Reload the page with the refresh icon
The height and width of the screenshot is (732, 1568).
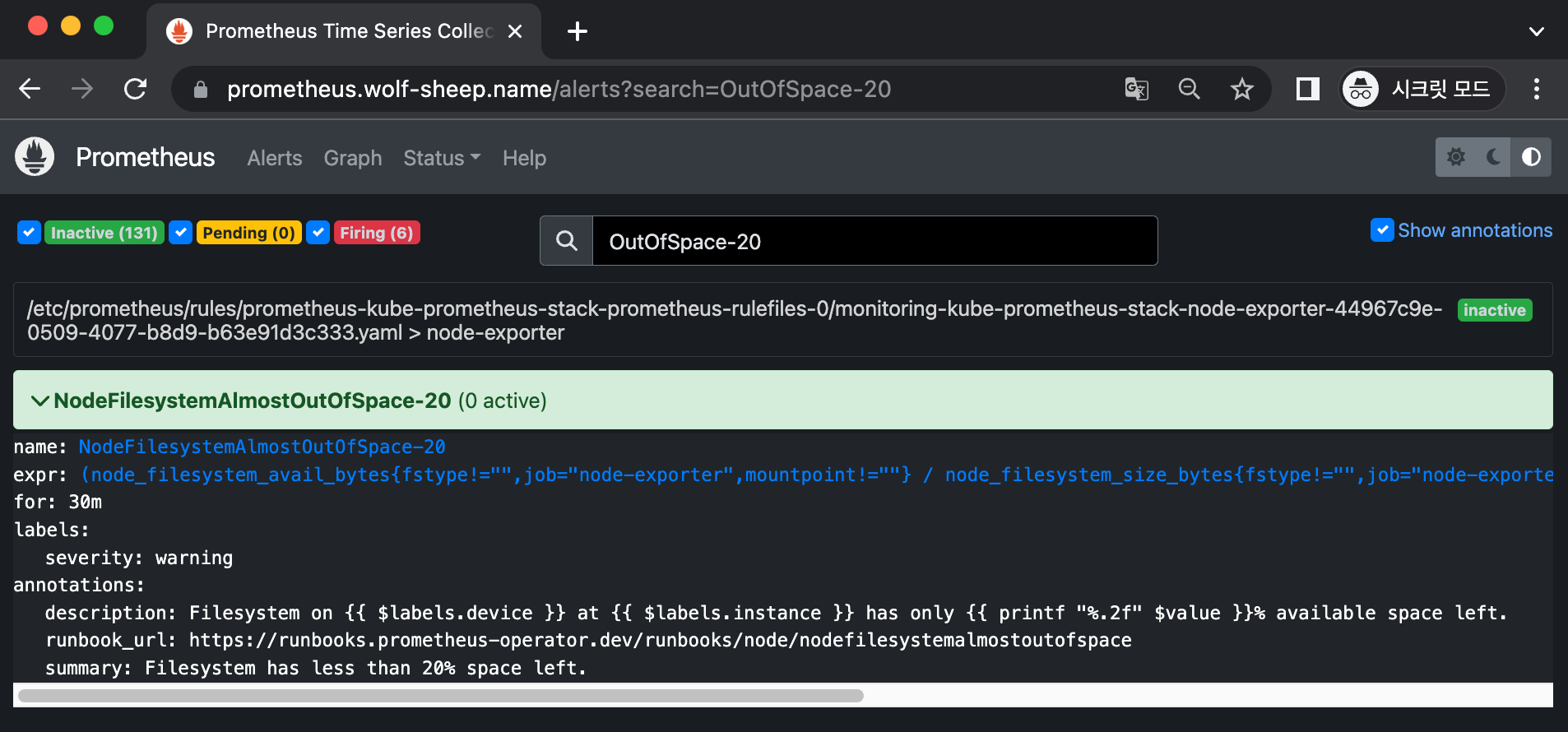click(135, 89)
